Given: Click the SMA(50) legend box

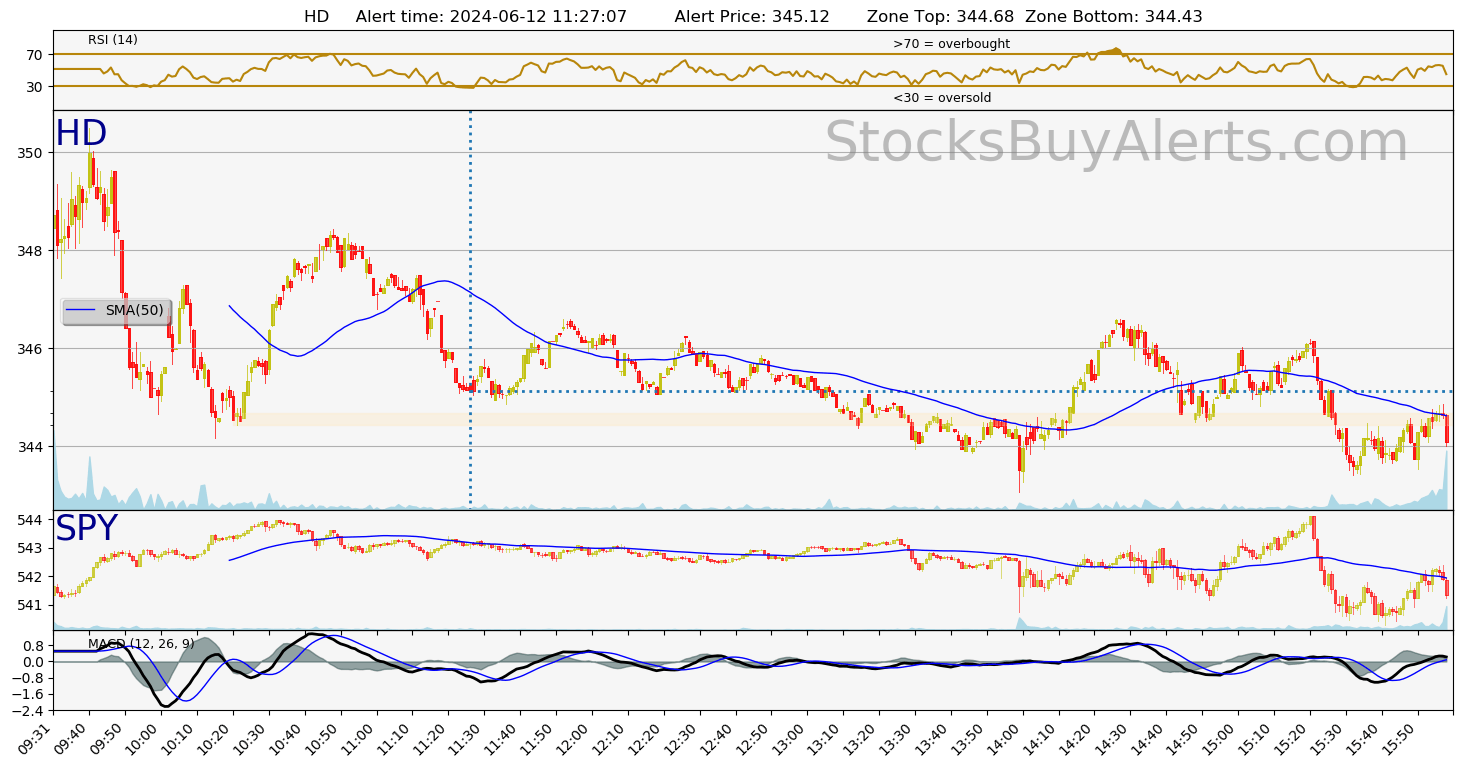Looking at the screenshot, I should (x=116, y=311).
